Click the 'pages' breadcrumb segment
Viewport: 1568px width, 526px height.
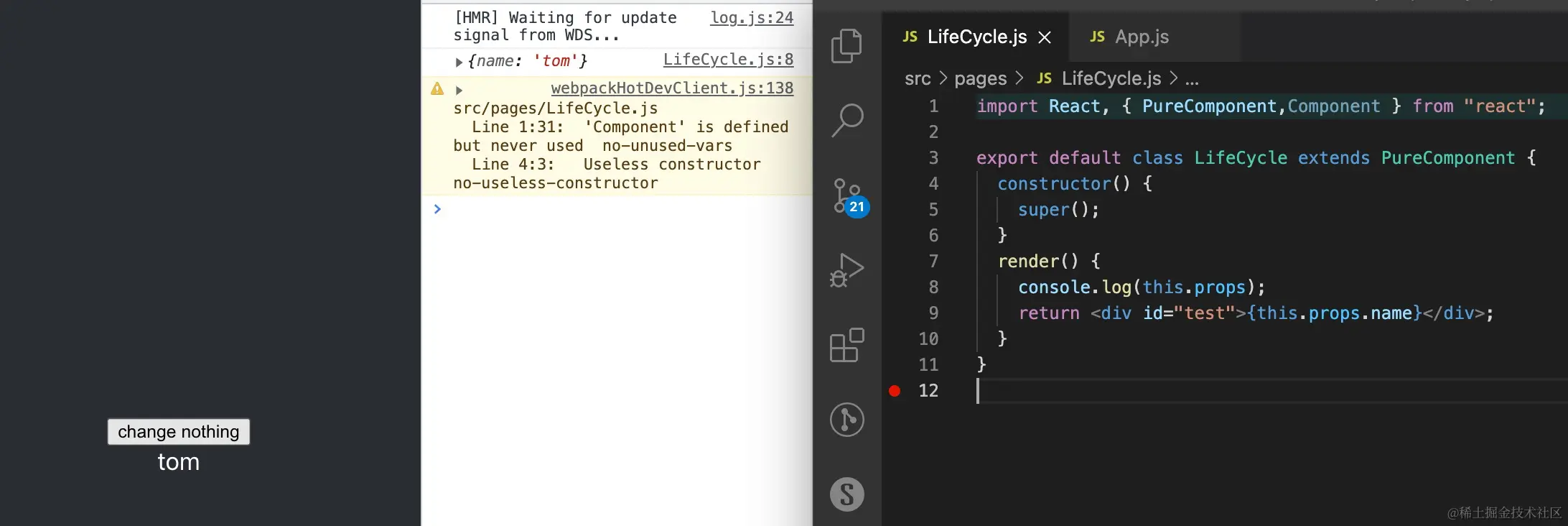980,78
